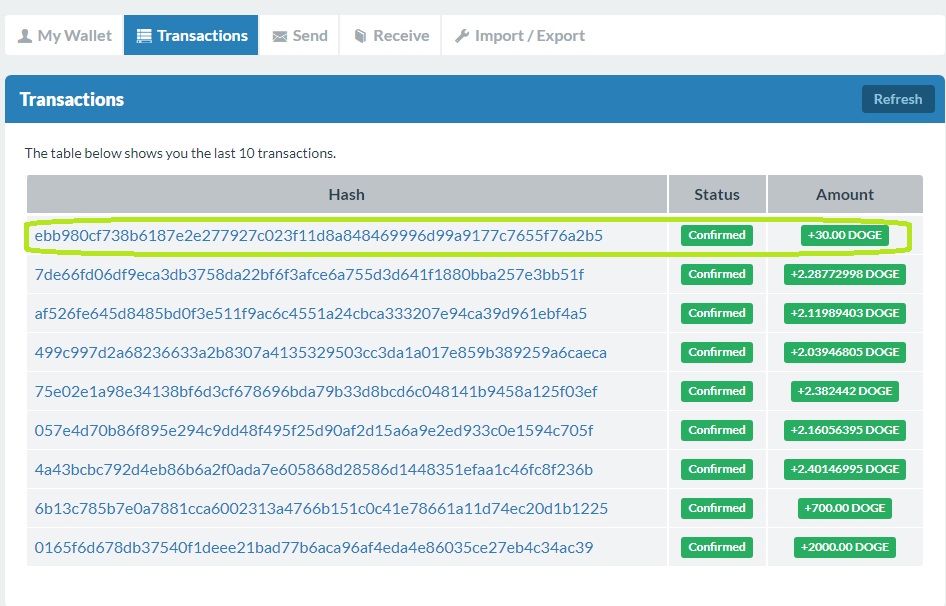Click the +2000.00 DOGE amount badge
This screenshot has width=946, height=606.
[845, 547]
